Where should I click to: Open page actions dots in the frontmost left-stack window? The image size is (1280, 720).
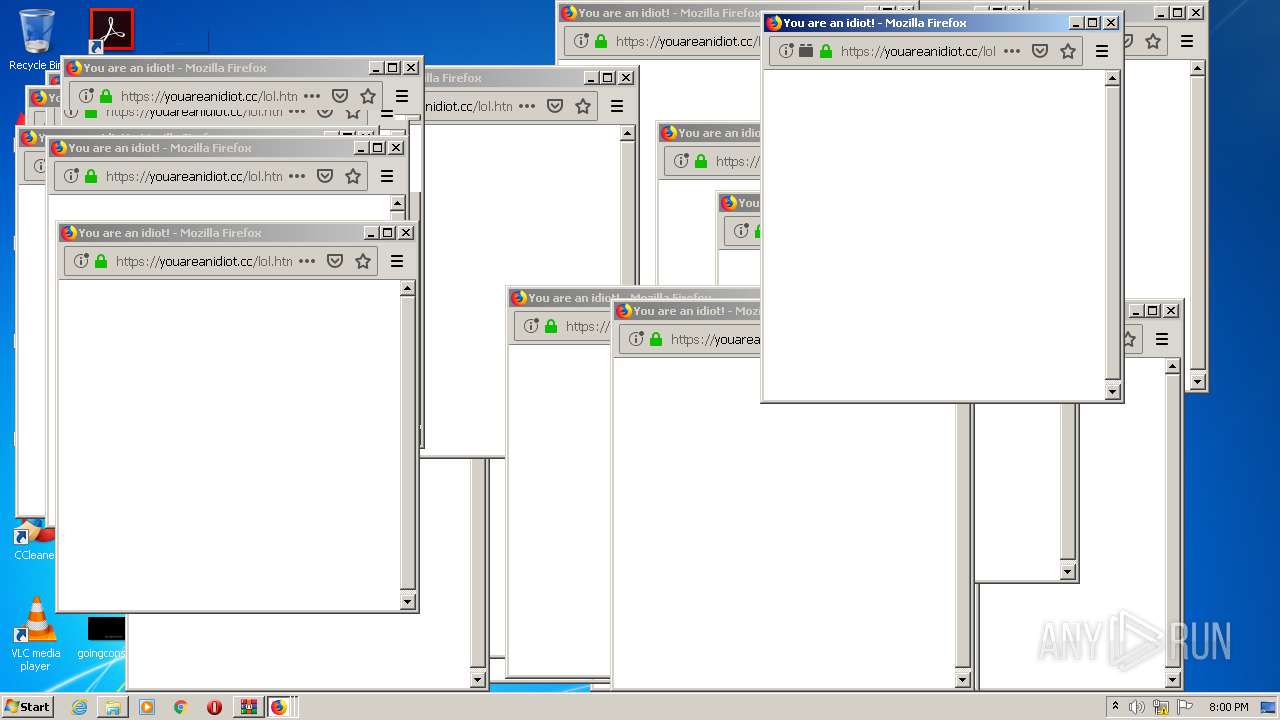[x=307, y=261]
